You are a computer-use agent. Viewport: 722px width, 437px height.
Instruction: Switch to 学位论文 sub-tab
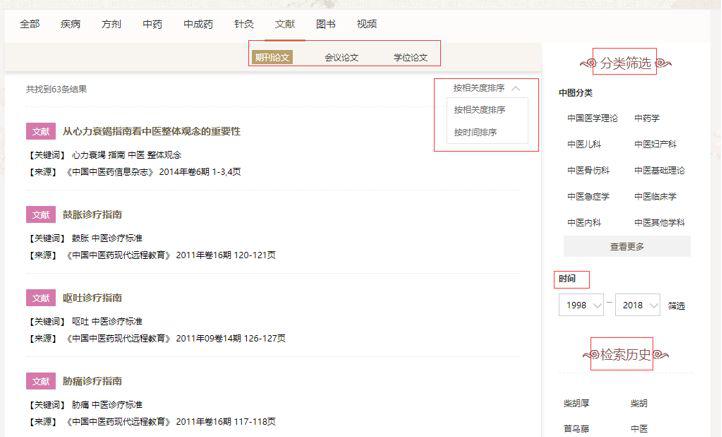coord(410,58)
